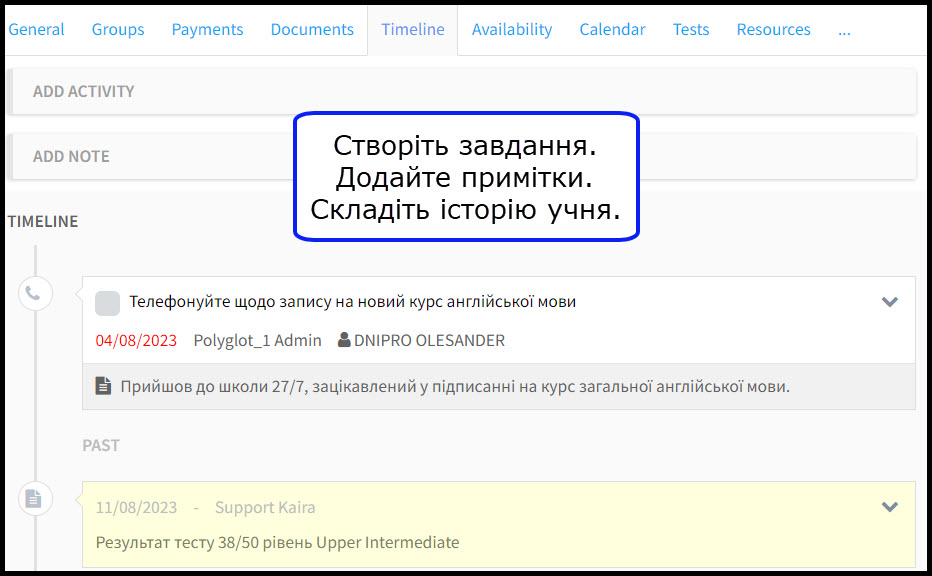Image resolution: width=932 pixels, height=576 pixels.
Task: Click the TIMELINE heading
Action: pyautogui.click(x=43, y=221)
